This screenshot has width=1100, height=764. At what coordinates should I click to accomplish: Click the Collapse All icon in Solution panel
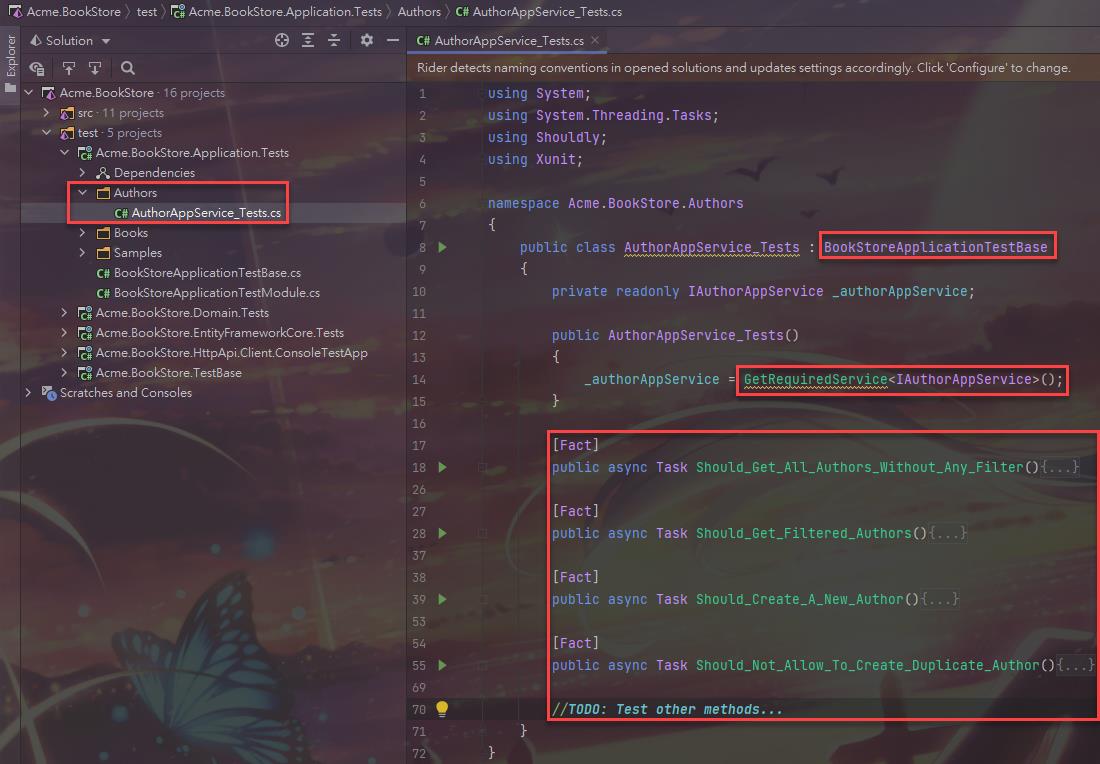334,40
